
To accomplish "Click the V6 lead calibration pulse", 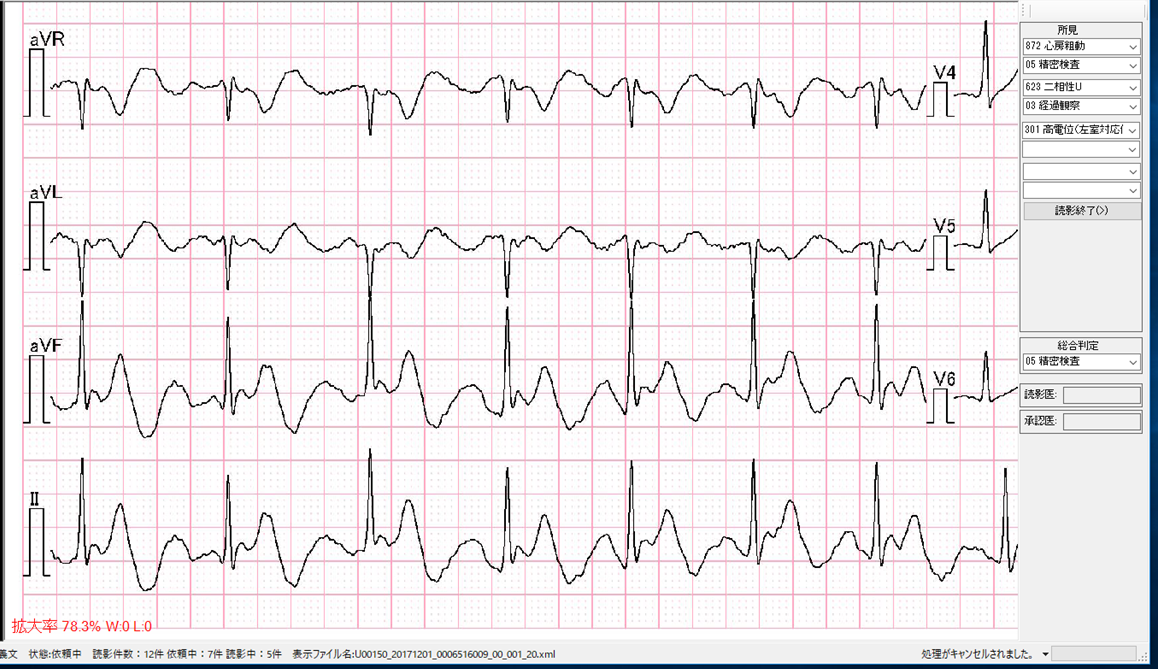I will pos(942,405).
